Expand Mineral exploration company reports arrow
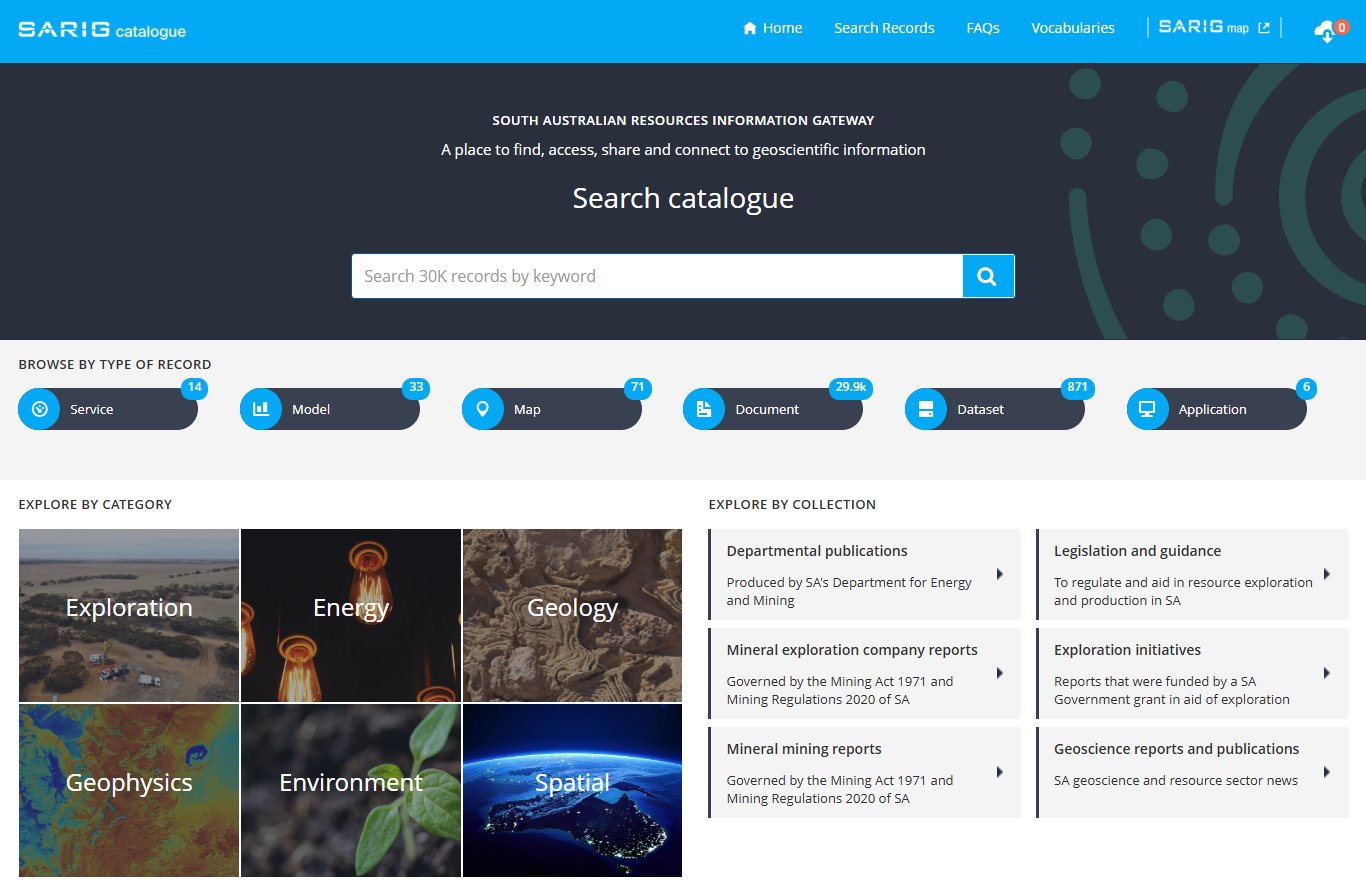Screen dimensions: 1366x883 (1000, 673)
